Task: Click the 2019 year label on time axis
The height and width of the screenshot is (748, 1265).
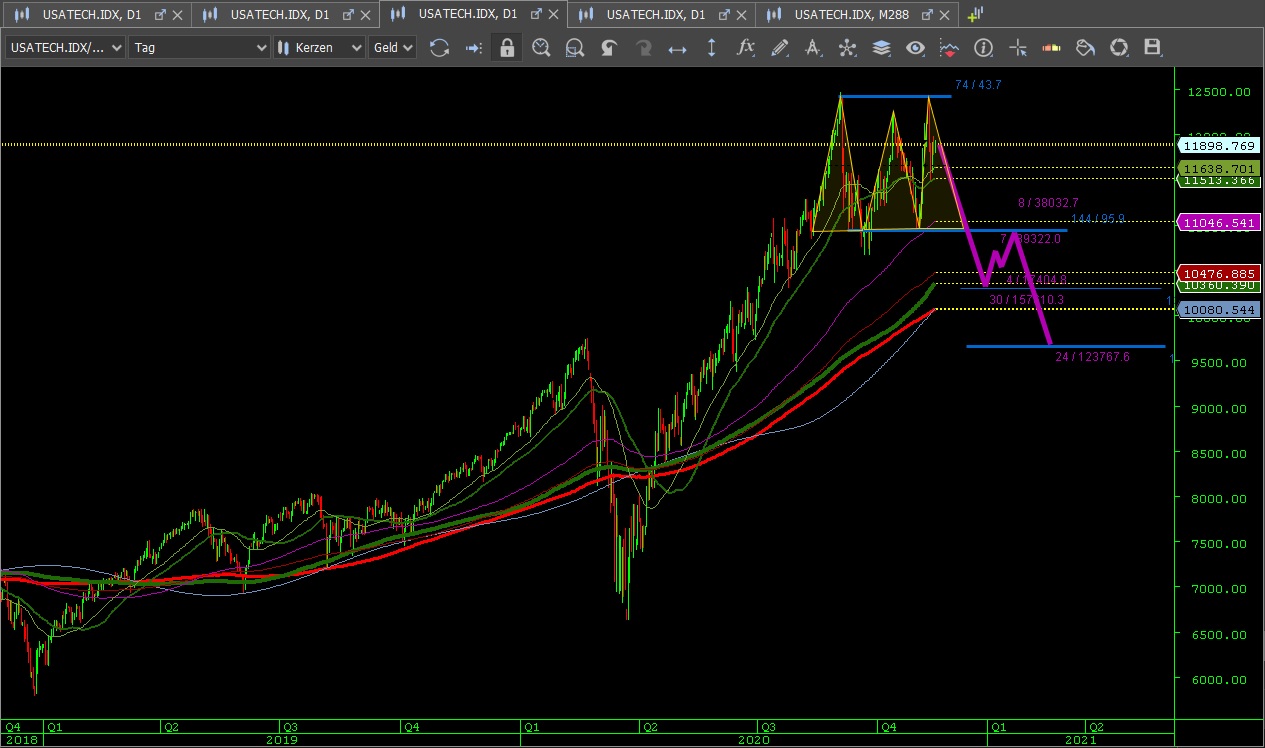Action: point(281,740)
